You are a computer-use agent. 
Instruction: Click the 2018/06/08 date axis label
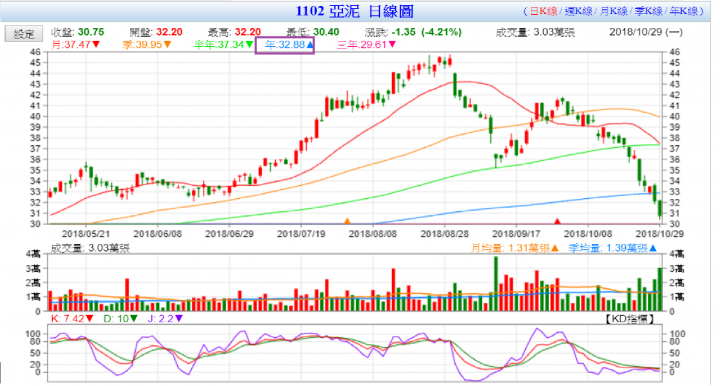pos(158,234)
